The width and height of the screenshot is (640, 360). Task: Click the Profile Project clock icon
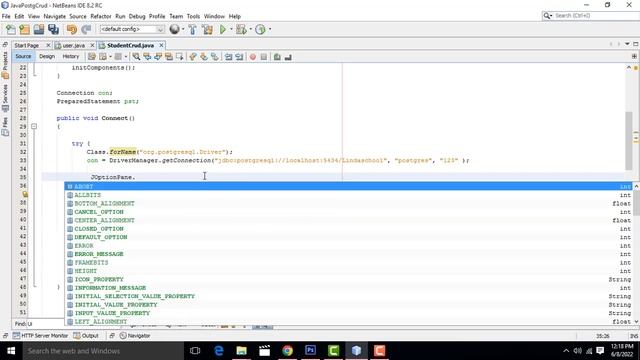[x=260, y=29]
